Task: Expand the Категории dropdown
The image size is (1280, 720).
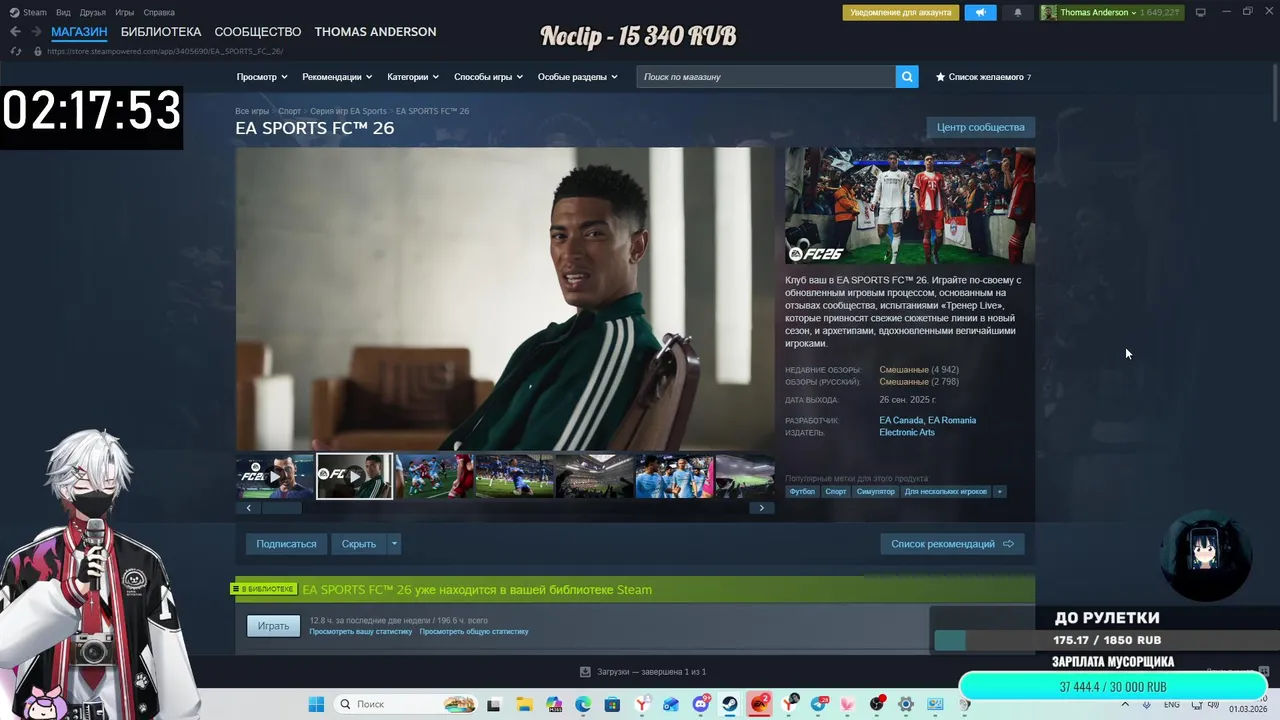Action: coord(413,77)
